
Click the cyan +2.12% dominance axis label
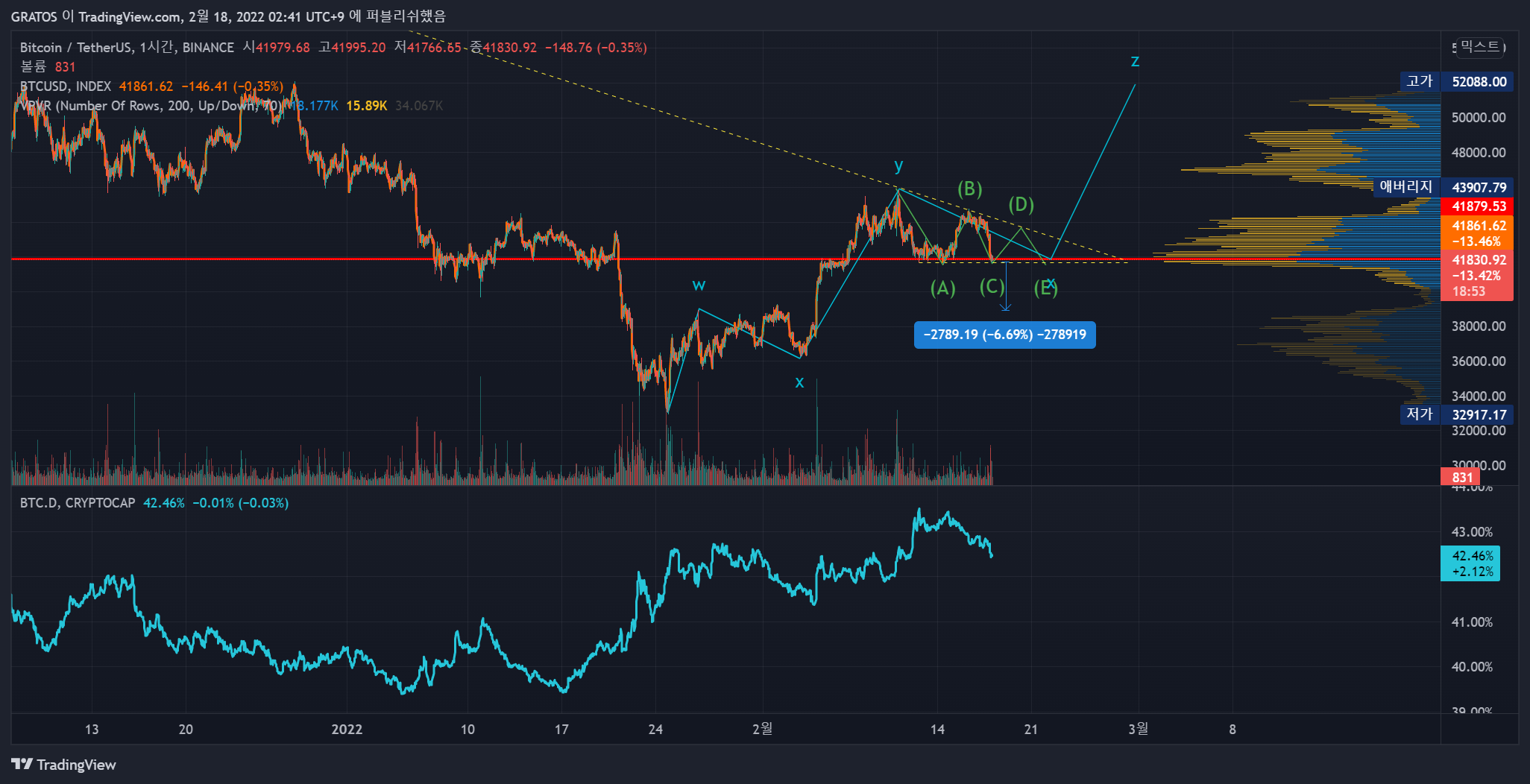(1473, 572)
